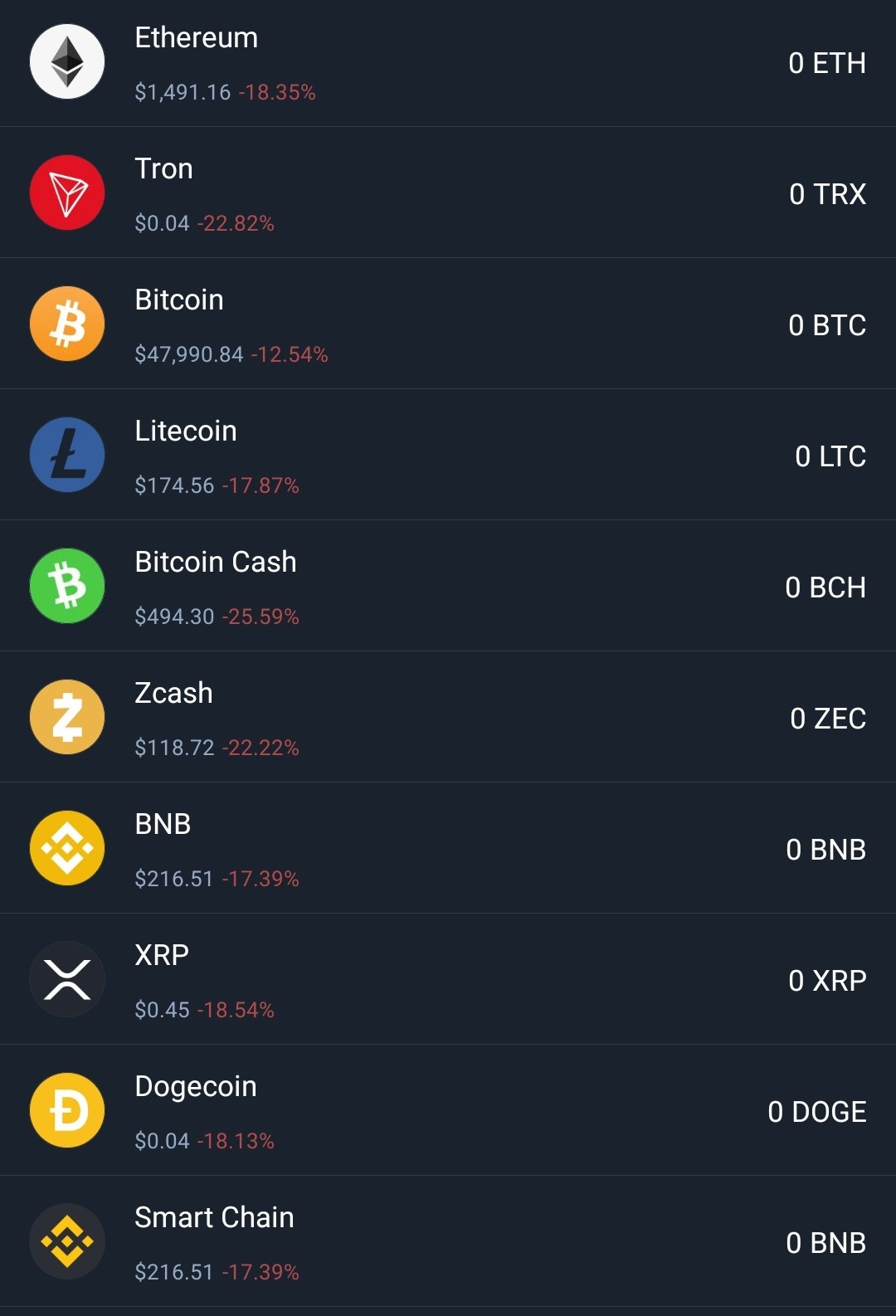This screenshot has width=896, height=1316.
Task: Tap Zcash price change -22.22%
Action: tap(261, 748)
